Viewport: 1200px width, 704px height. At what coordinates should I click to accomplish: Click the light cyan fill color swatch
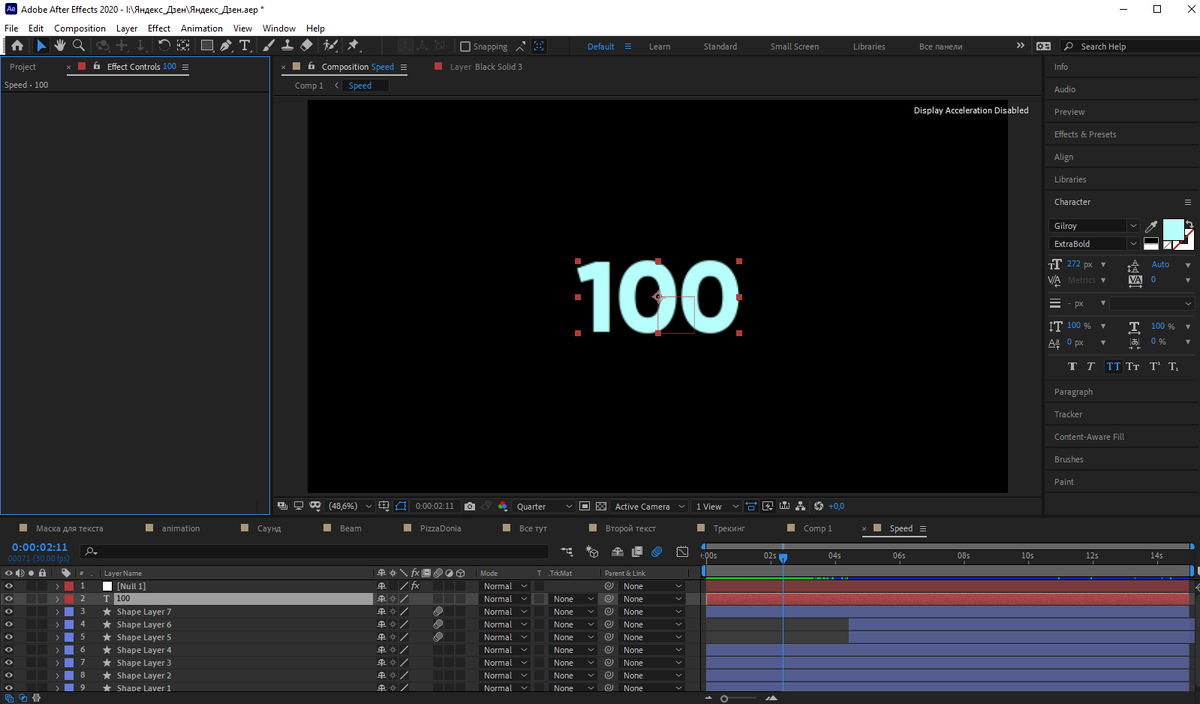(1172, 229)
